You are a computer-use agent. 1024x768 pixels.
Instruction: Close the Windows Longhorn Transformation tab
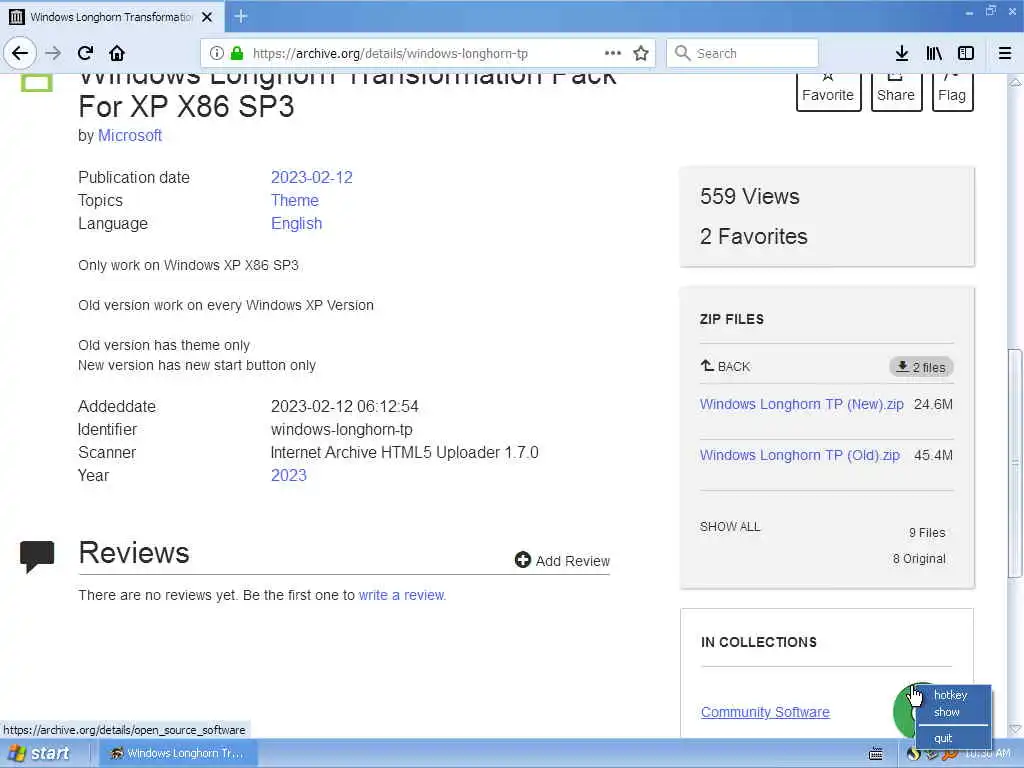[x=207, y=17]
